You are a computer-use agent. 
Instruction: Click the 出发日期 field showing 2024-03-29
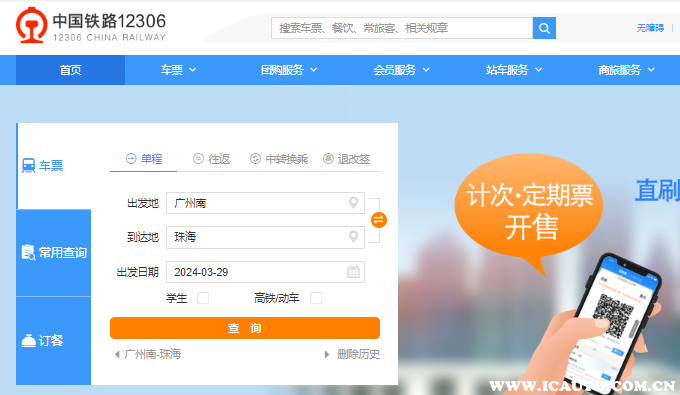pyautogui.click(x=265, y=272)
